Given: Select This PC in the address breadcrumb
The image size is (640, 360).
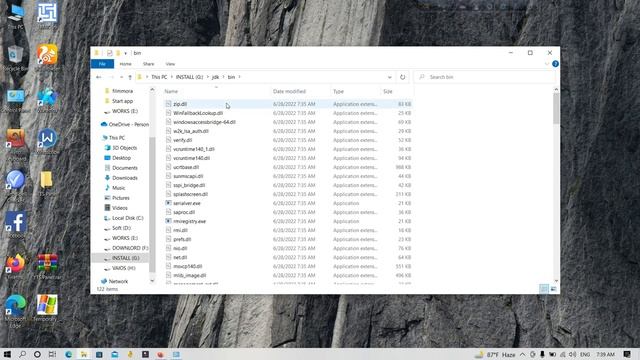Looking at the screenshot, I should [159, 77].
